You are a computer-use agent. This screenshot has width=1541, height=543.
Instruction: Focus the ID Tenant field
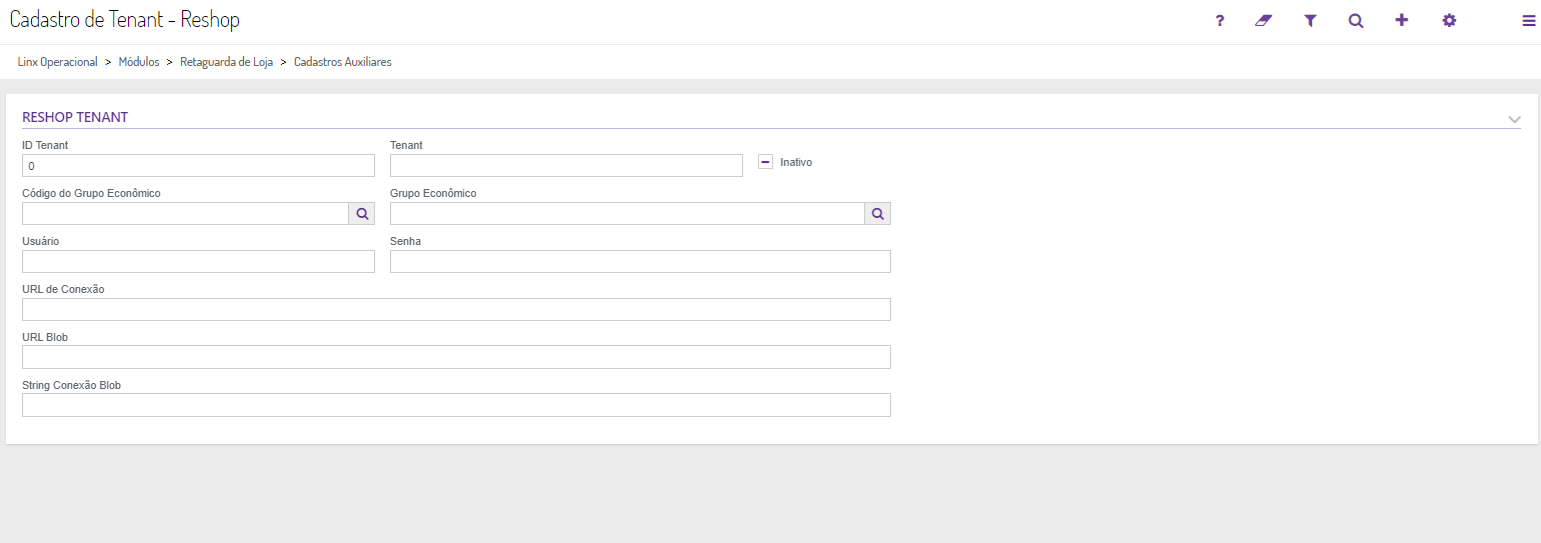click(198, 165)
